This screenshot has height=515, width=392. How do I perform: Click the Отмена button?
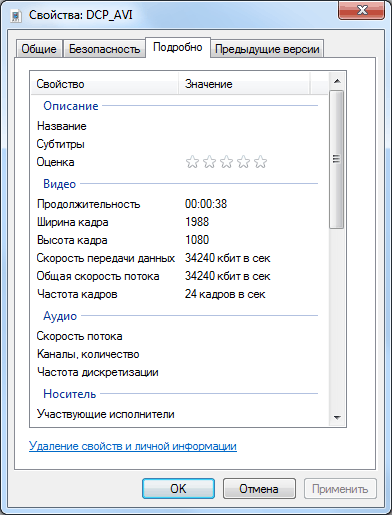tap(259, 489)
